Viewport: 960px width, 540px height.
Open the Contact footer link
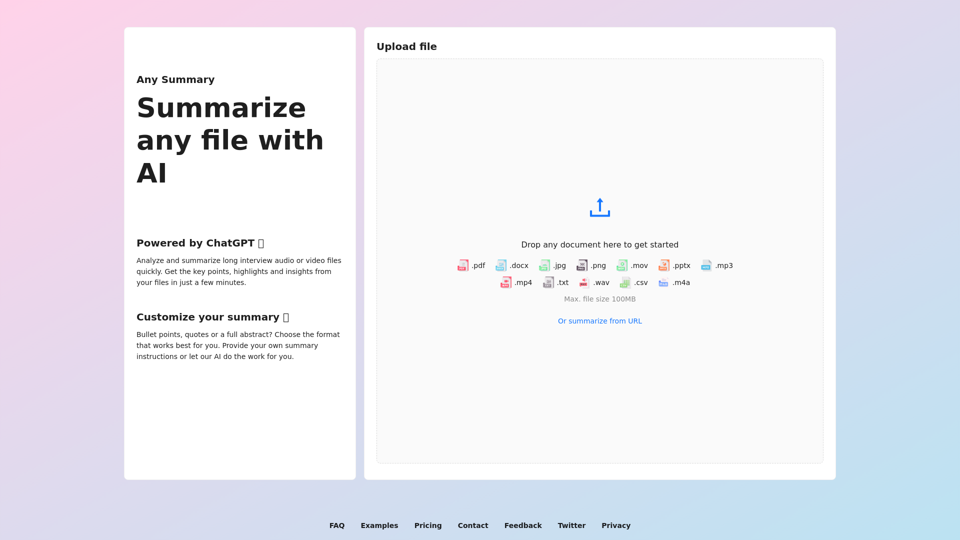(473, 525)
